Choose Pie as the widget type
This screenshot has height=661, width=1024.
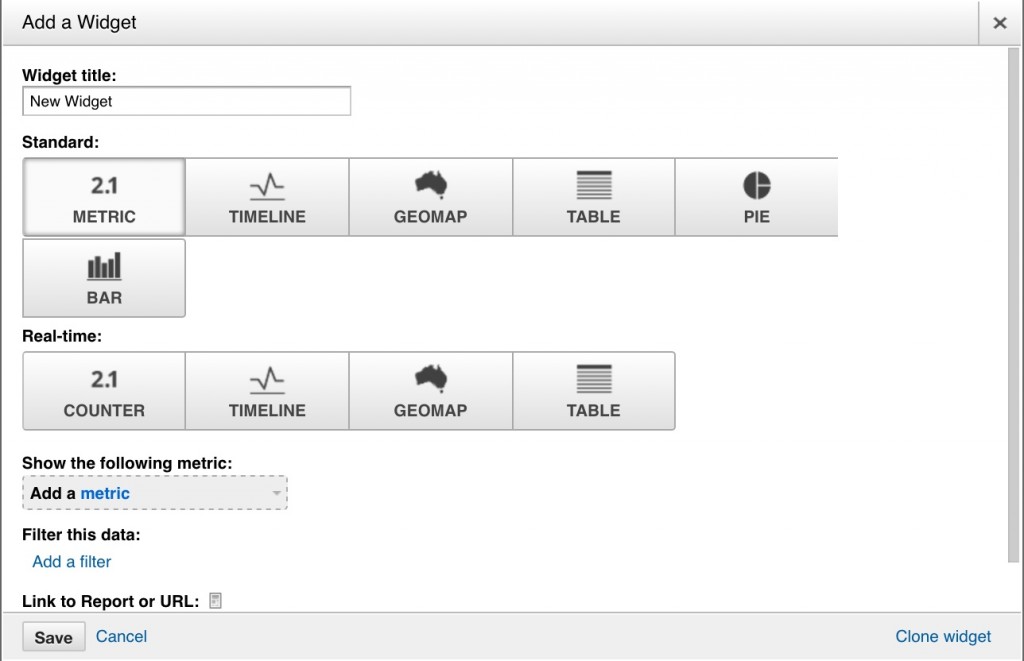(757, 196)
